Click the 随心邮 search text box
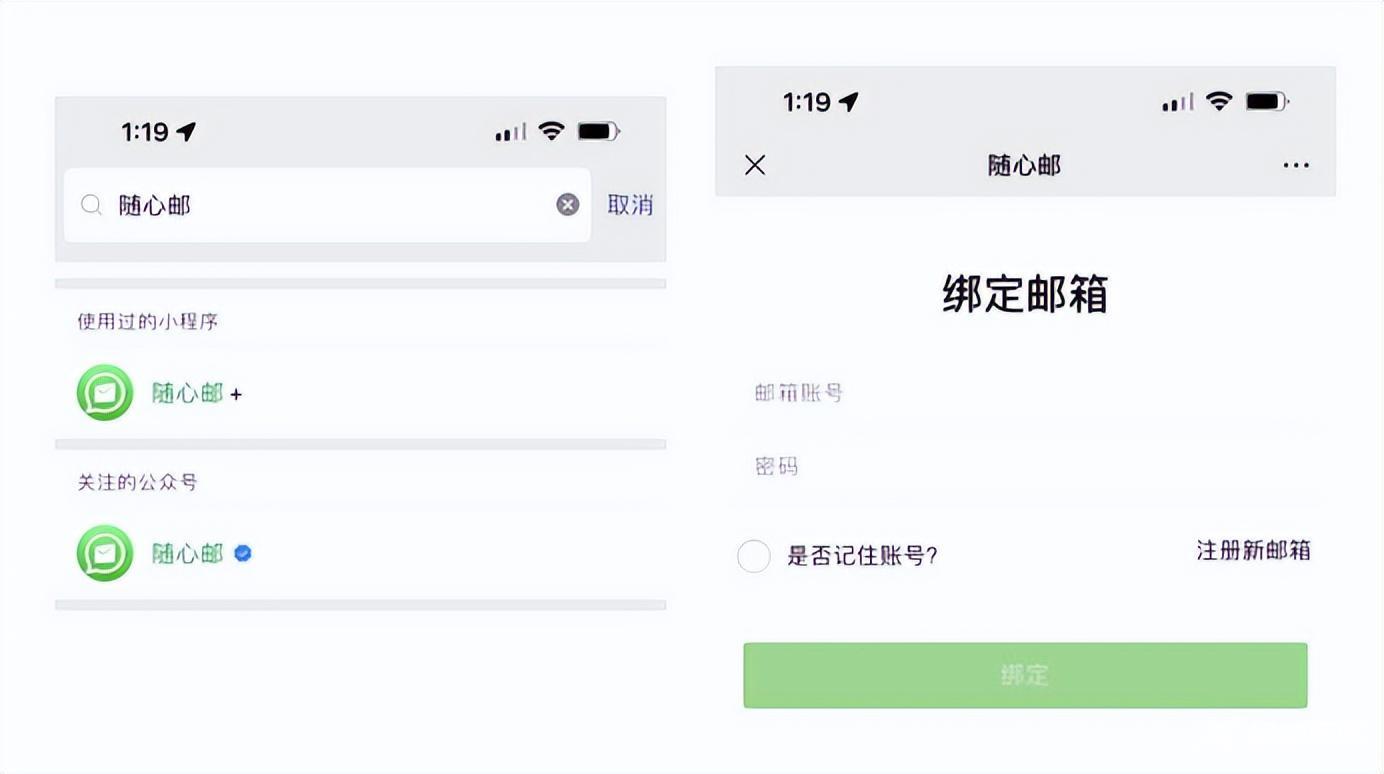1384x774 pixels. click(330, 205)
